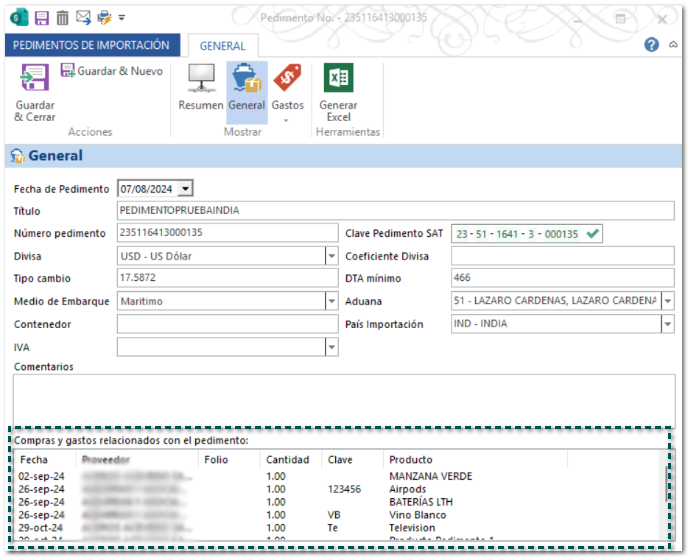The image size is (691, 560).
Task: Open the Resumen view
Action: tap(200, 80)
